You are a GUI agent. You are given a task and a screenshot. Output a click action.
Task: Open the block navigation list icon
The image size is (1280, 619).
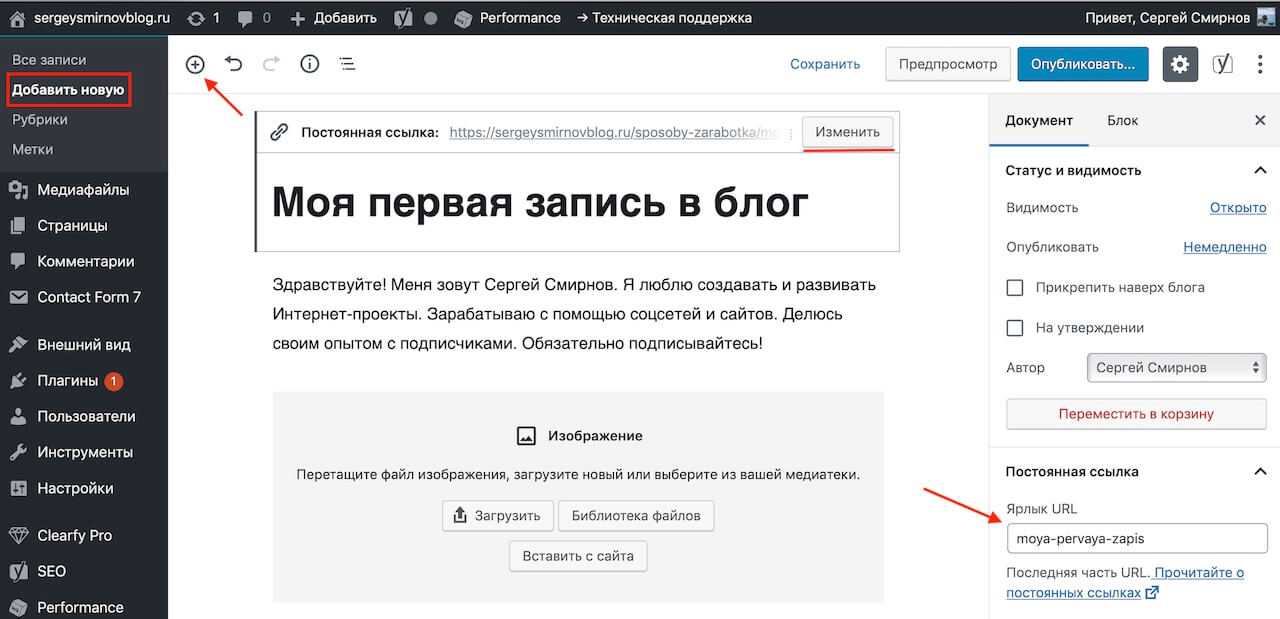[347, 64]
